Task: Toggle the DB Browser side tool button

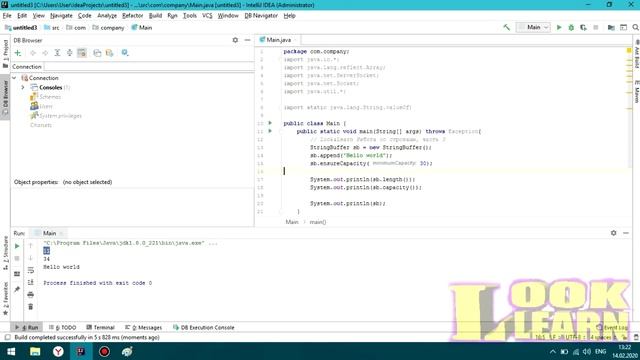Action: click(x=5, y=97)
